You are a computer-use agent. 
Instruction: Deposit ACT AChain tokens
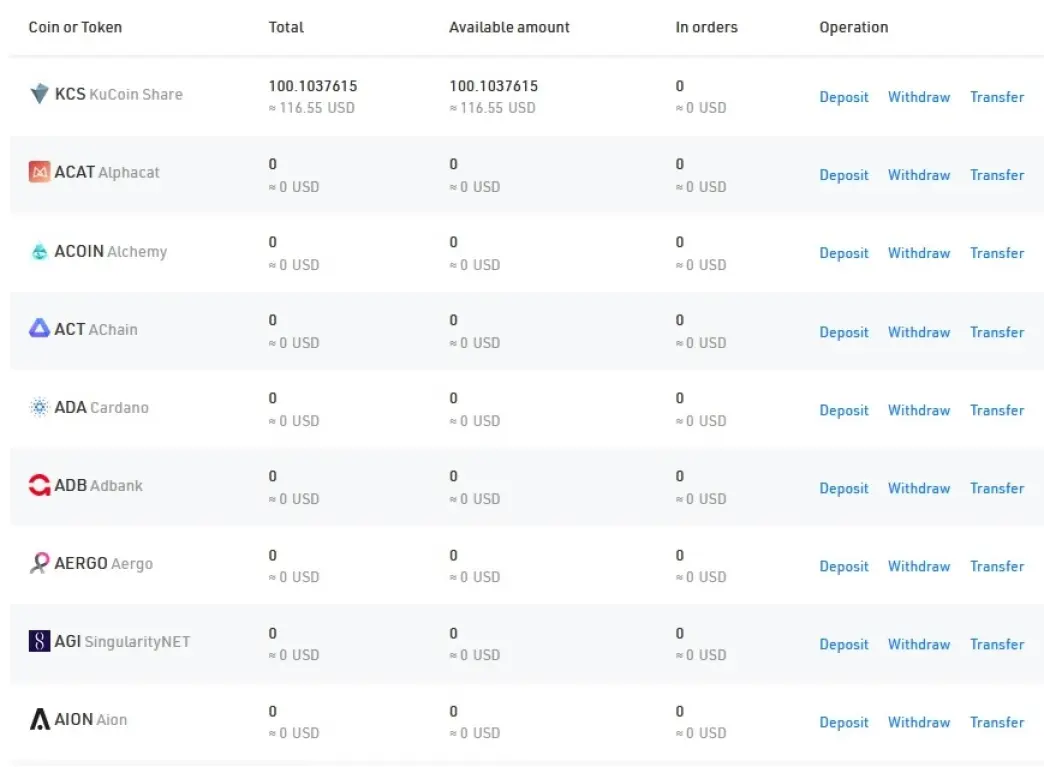(x=844, y=332)
